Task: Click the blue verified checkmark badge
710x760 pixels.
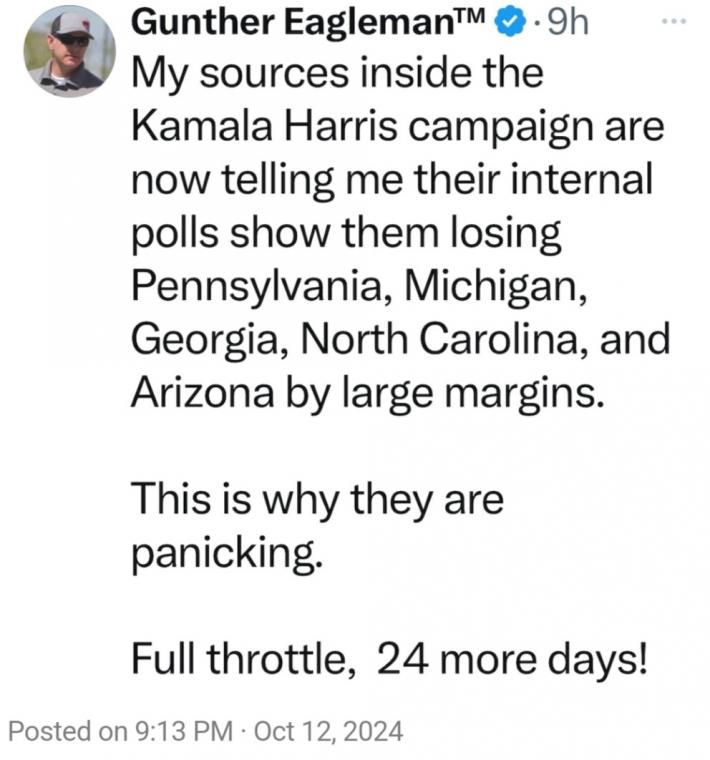Action: (x=509, y=22)
